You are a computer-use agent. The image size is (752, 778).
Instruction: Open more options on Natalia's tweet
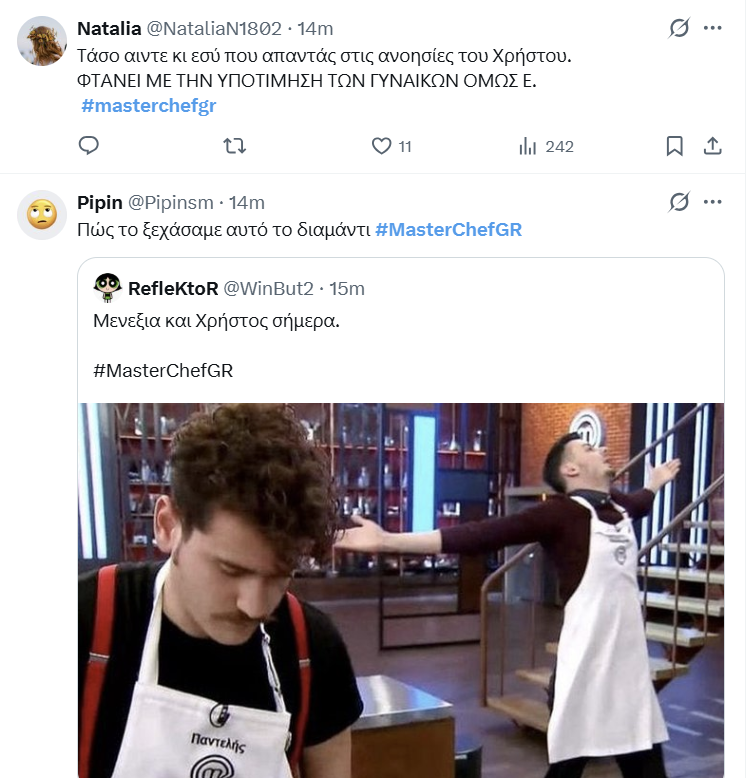713,28
